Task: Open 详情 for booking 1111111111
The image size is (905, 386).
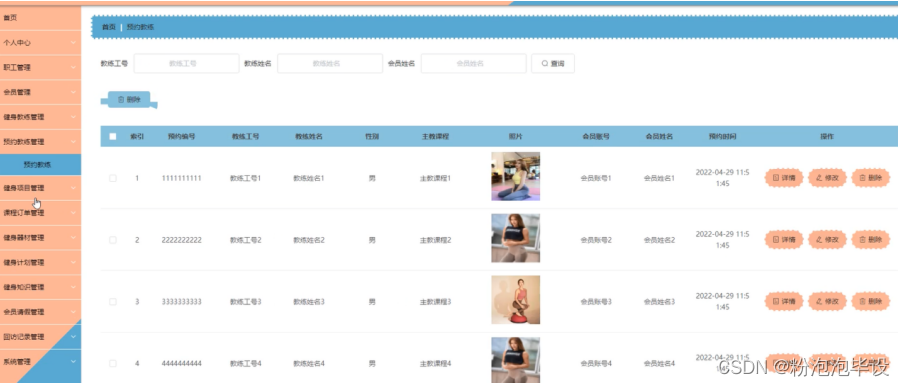Action: [784, 178]
